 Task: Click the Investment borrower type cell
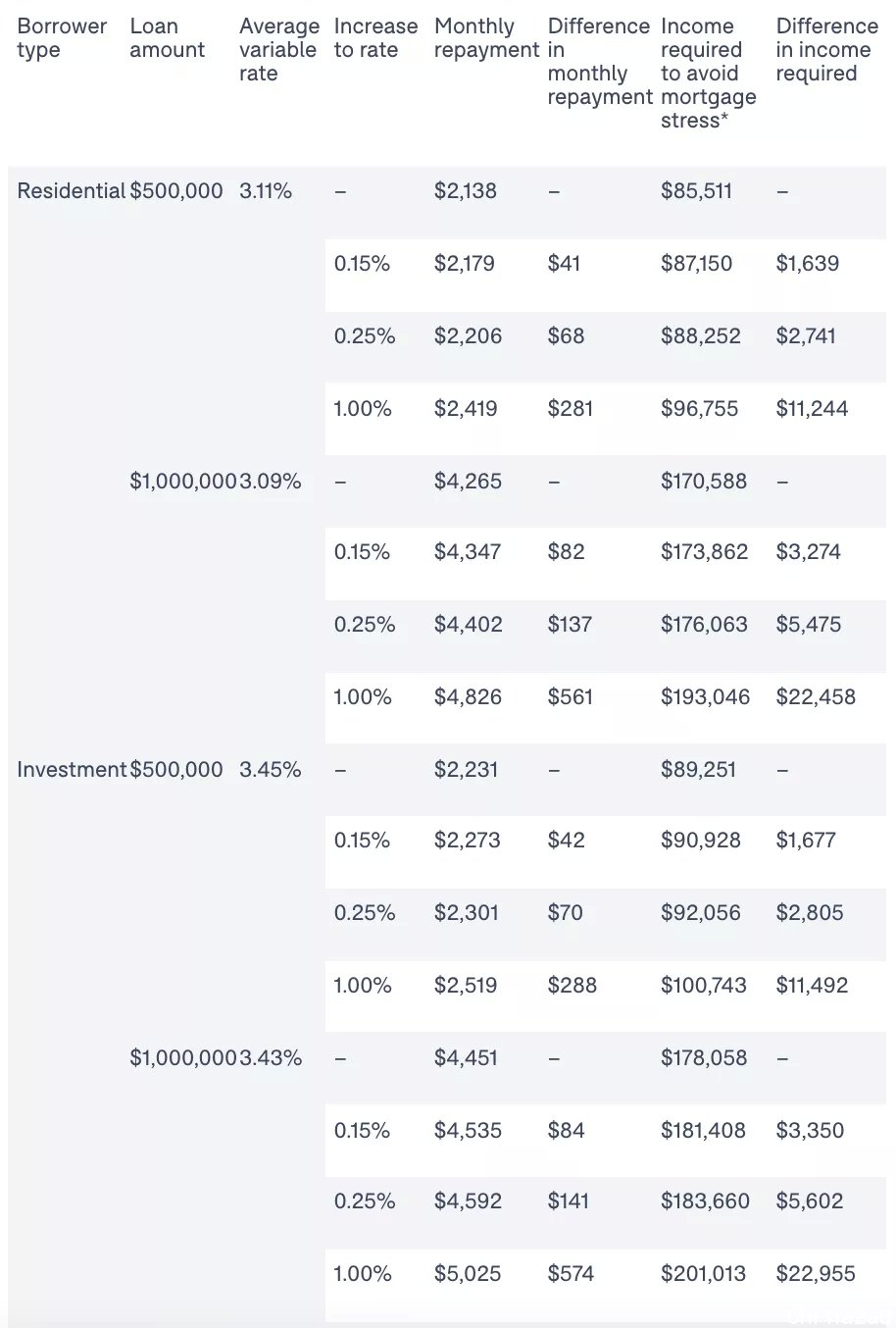(72, 770)
